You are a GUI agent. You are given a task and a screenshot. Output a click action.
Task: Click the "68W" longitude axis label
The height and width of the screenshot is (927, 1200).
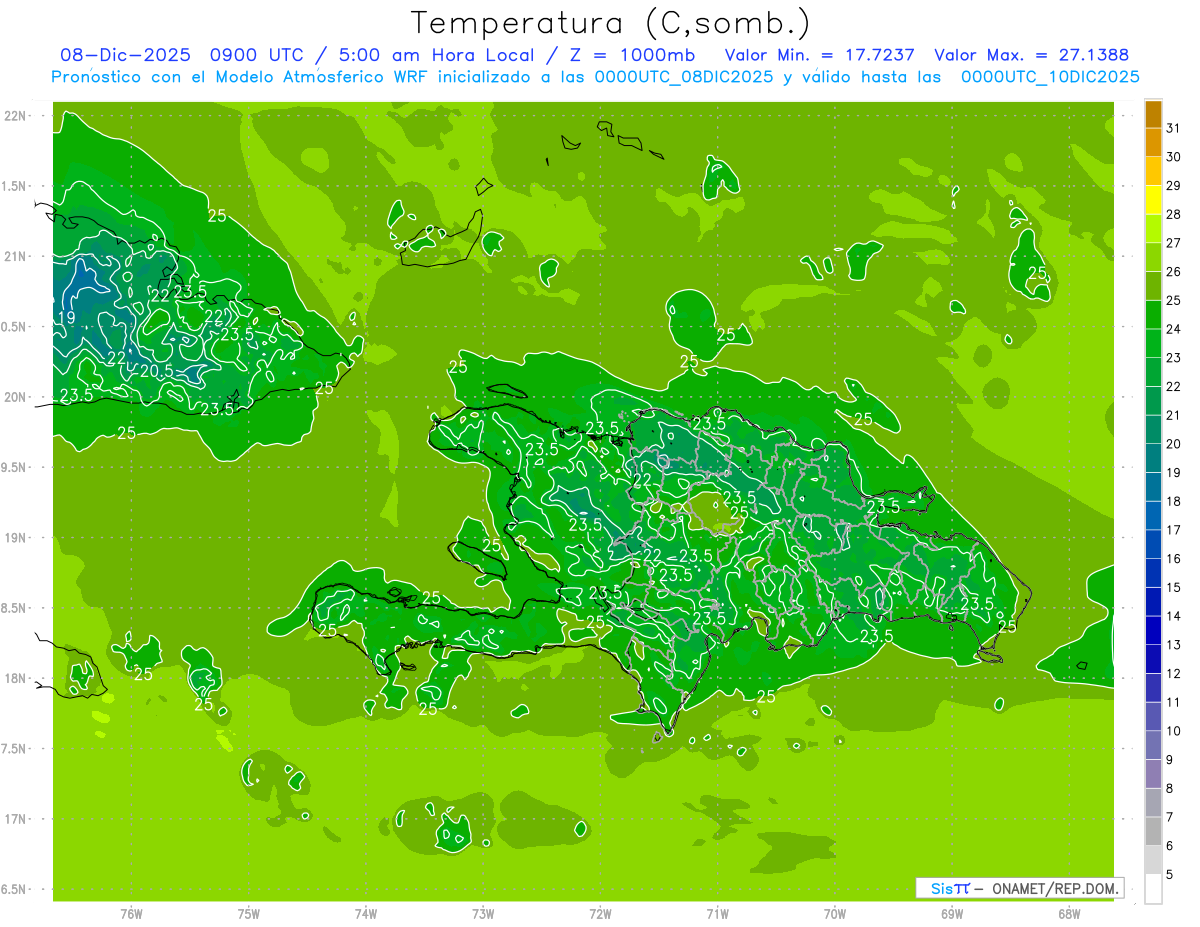pyautogui.click(x=1069, y=913)
